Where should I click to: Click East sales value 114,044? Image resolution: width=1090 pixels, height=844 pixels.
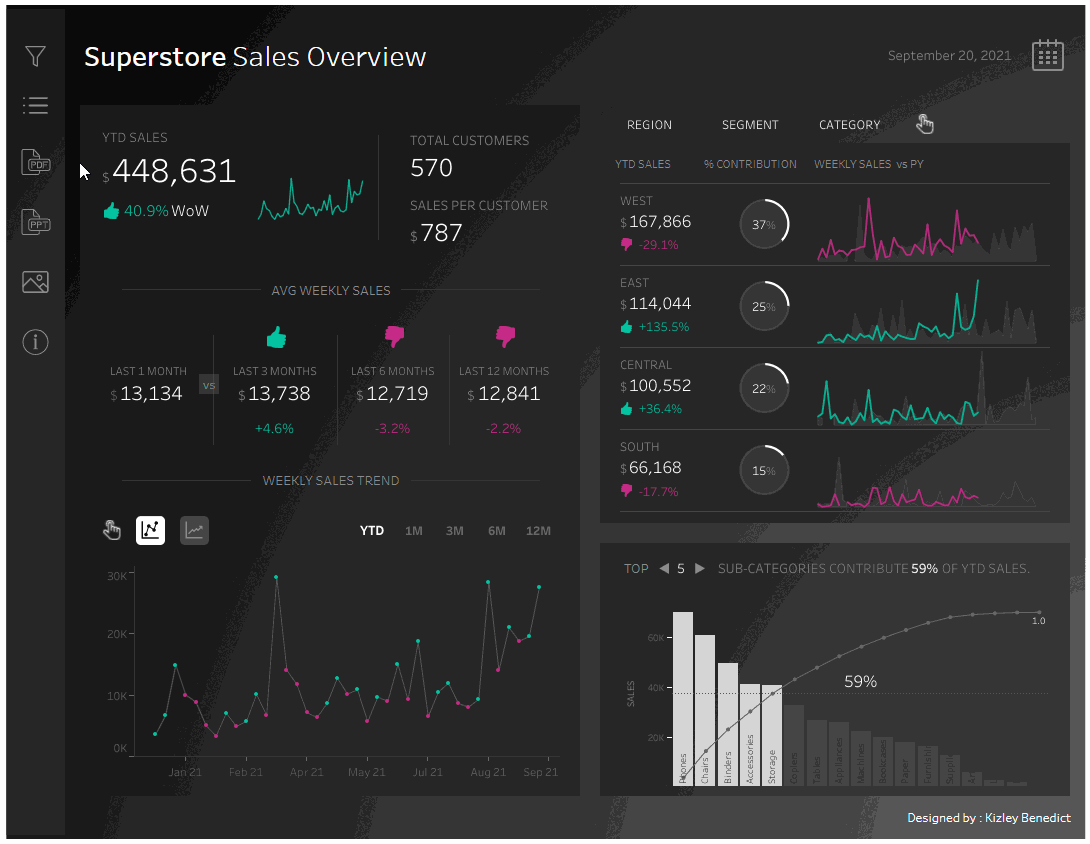pos(660,304)
